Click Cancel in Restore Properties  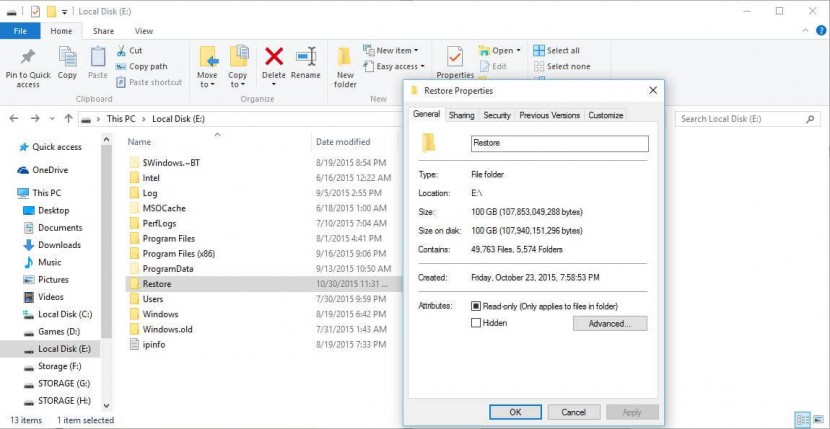(573, 412)
